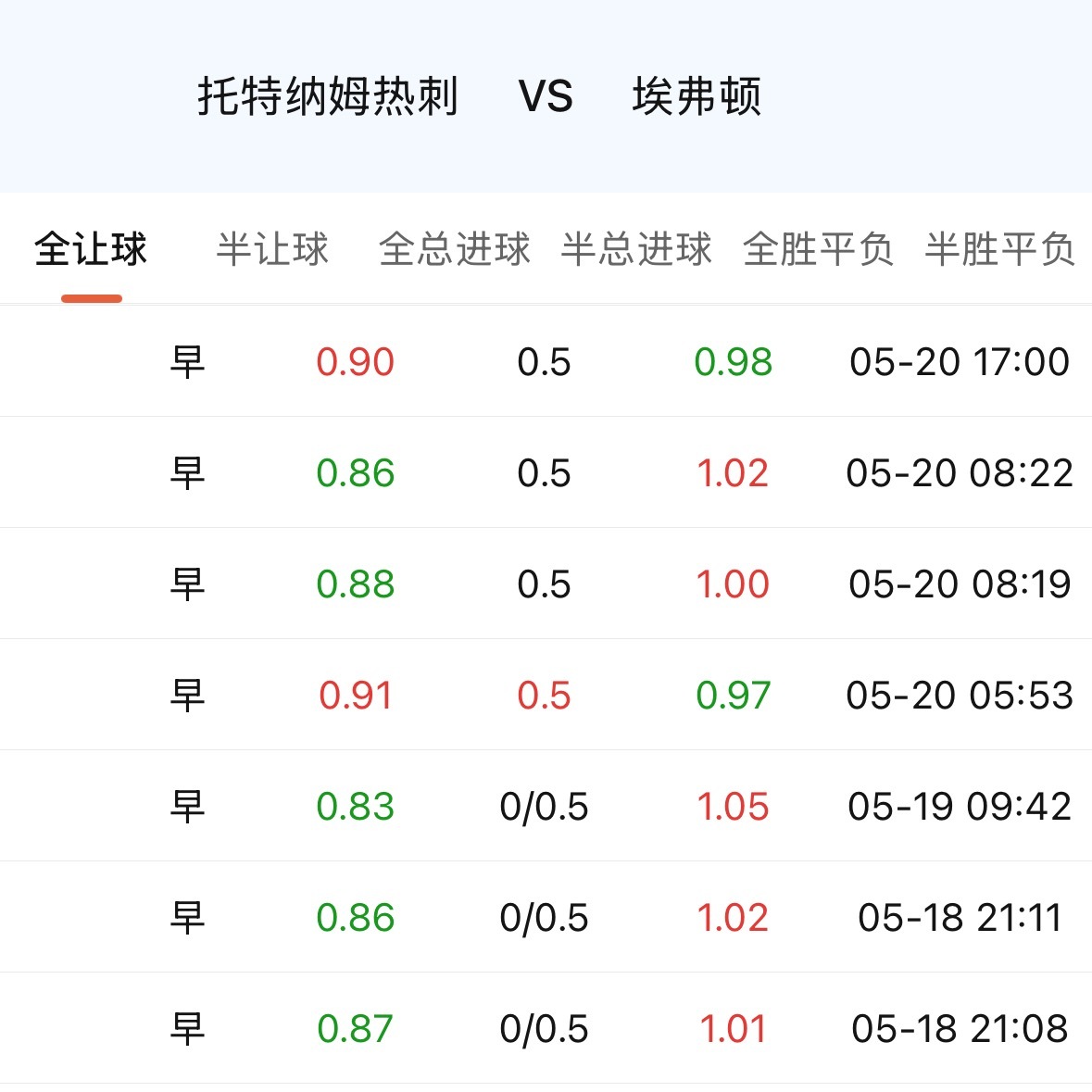Click 早 label in the 05-19 09:42 row
1092x1092 pixels.
187,807
